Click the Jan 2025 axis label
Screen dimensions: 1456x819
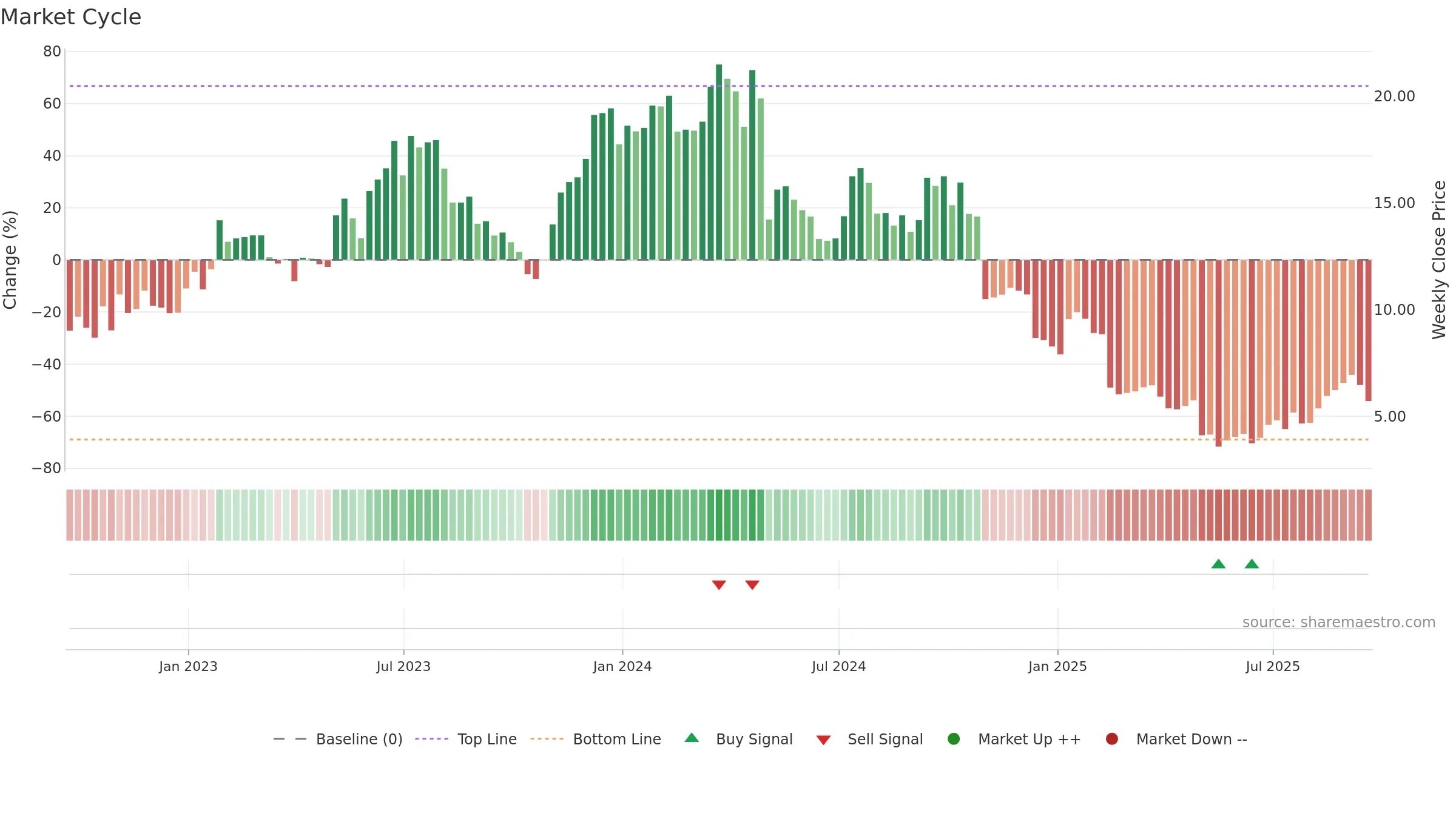(x=1057, y=666)
